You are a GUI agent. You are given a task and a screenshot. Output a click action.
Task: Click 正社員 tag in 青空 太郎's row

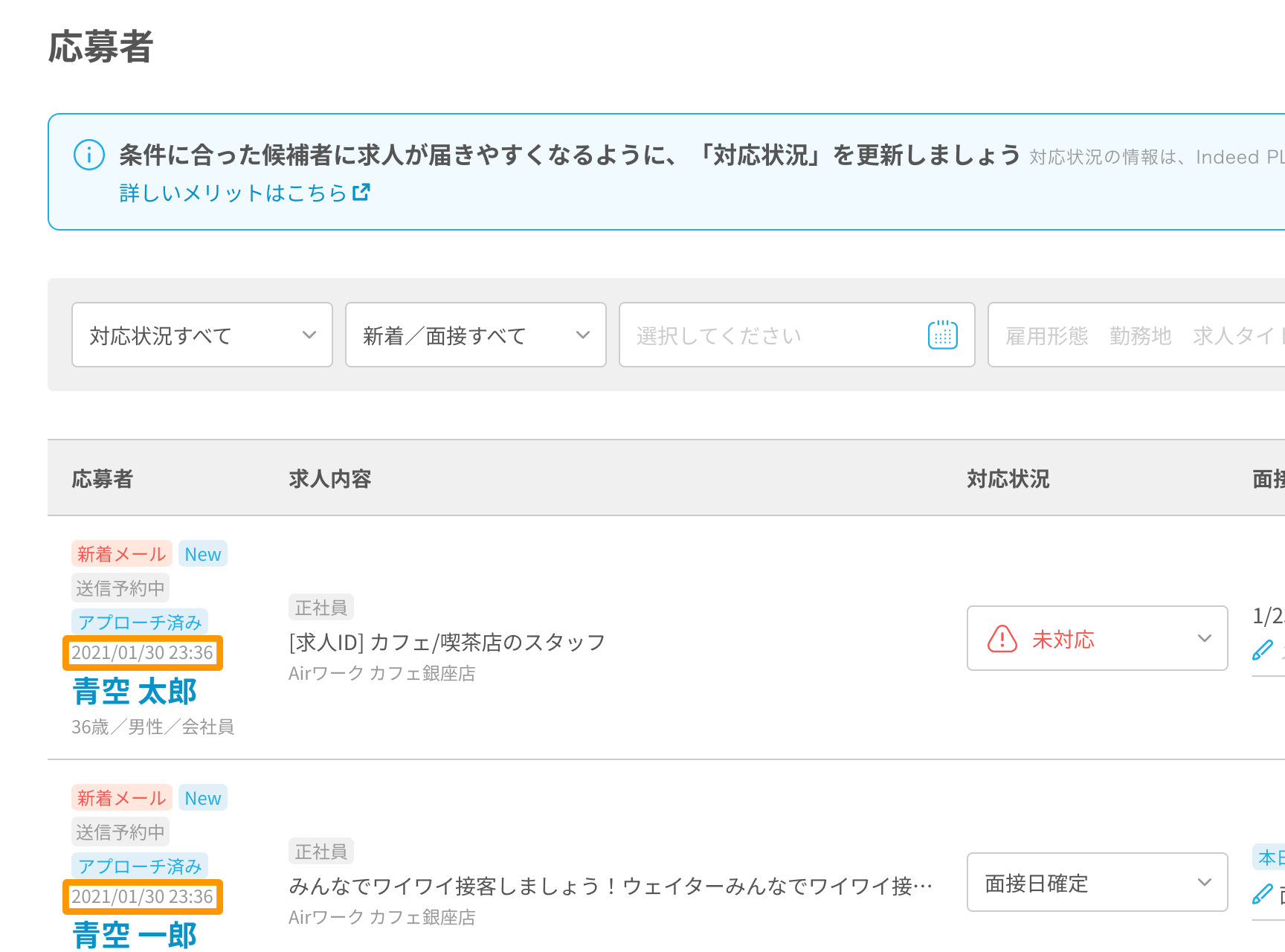point(321,608)
